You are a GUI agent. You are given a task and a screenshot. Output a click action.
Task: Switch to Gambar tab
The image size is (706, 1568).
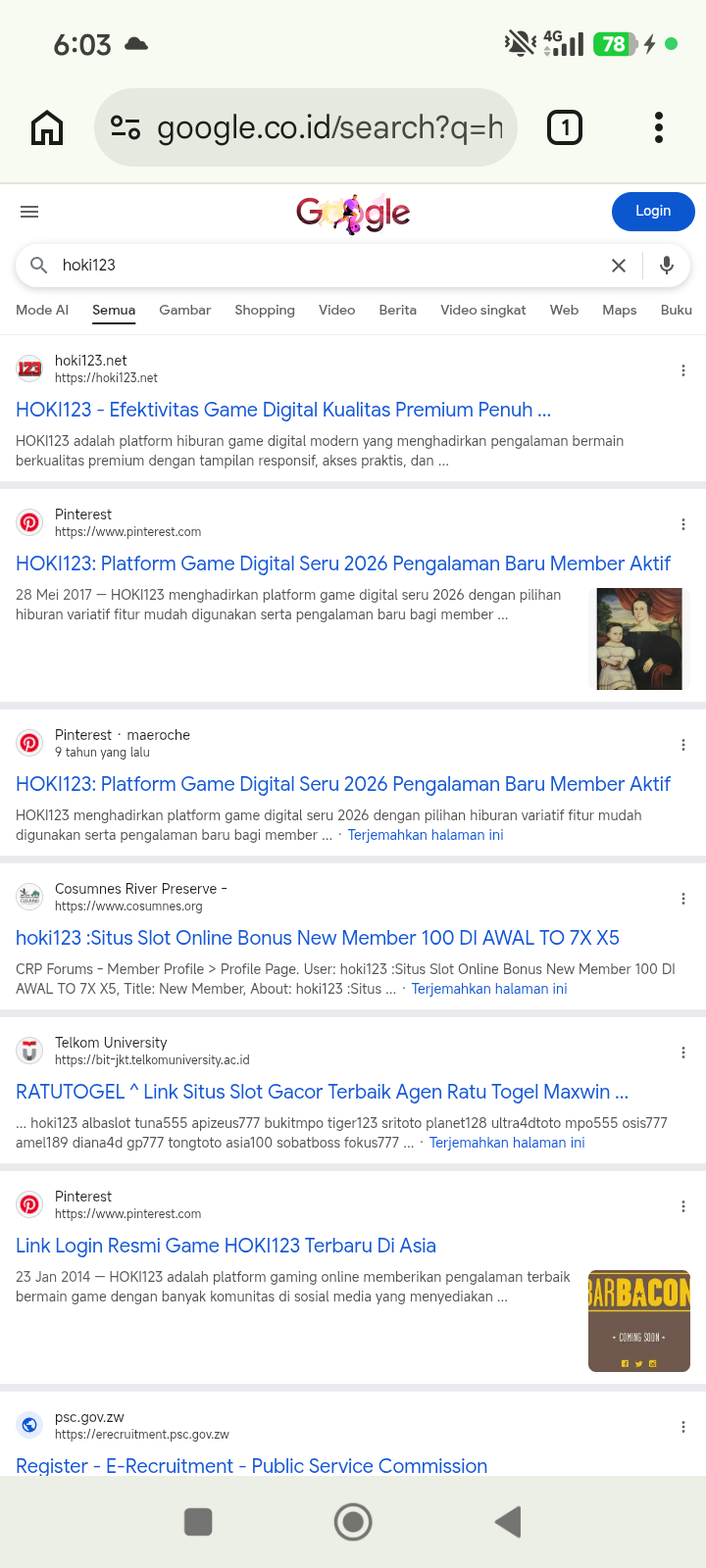[184, 310]
